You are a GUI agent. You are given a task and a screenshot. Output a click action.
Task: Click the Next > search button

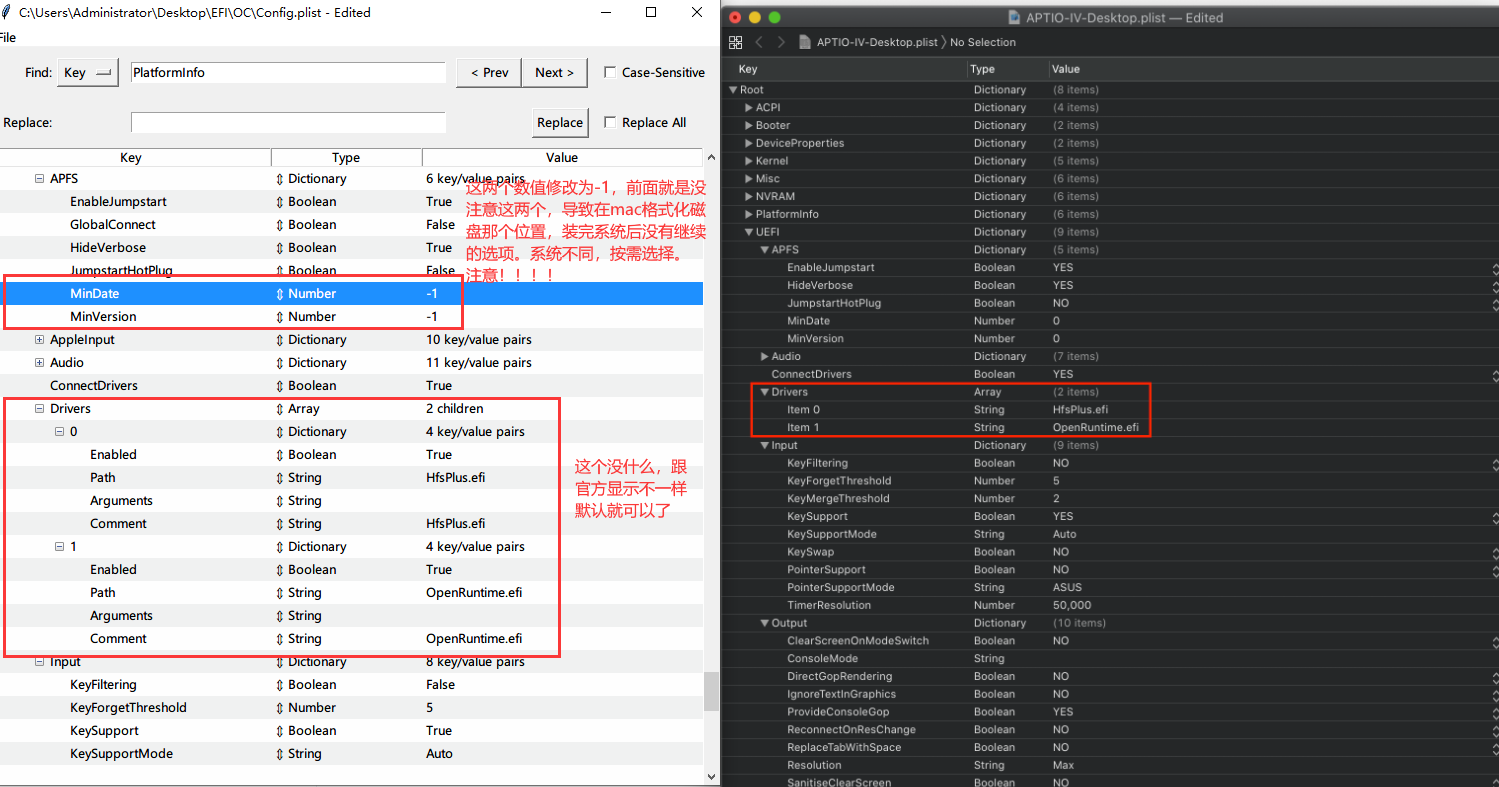point(554,73)
